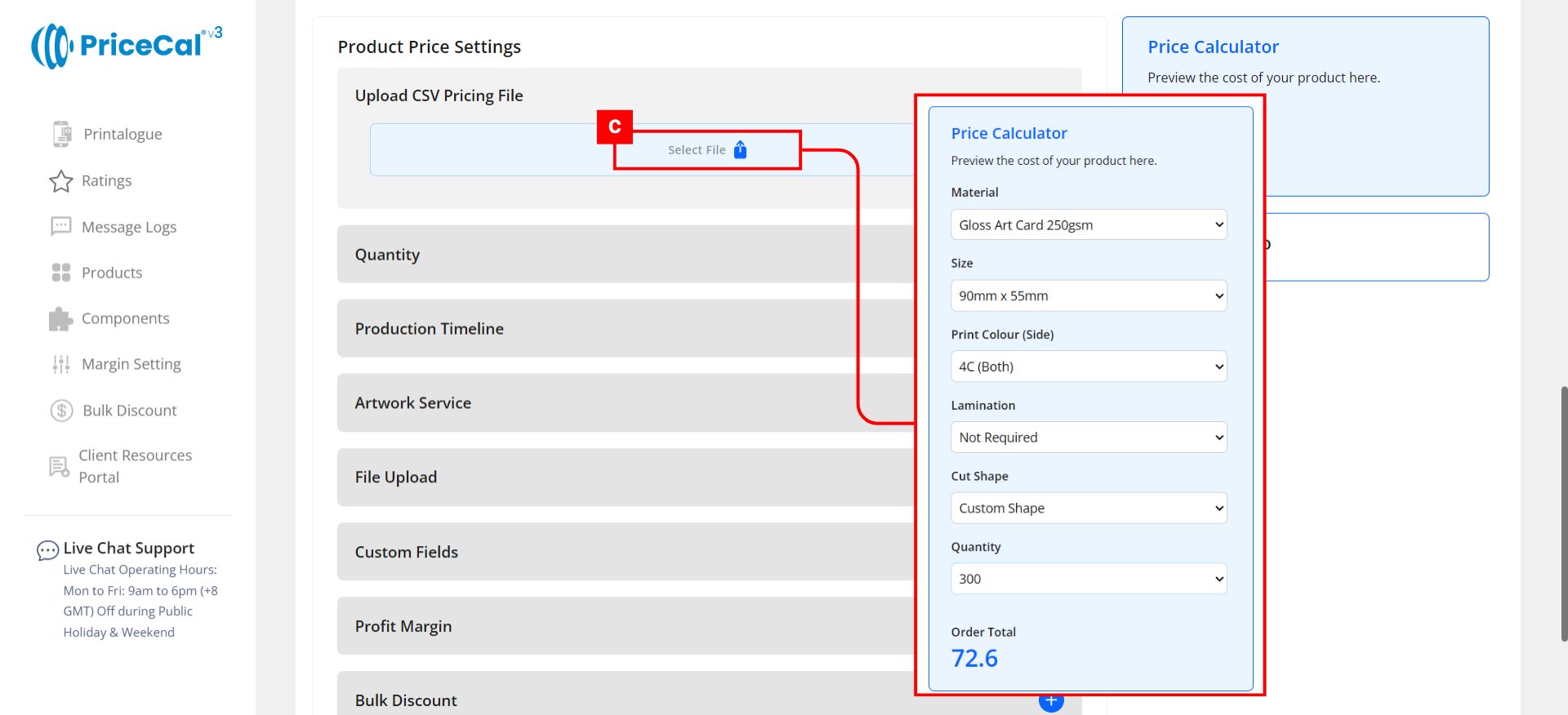The width and height of the screenshot is (1568, 715).
Task: Open the Lamination dropdown
Action: pyautogui.click(x=1088, y=437)
